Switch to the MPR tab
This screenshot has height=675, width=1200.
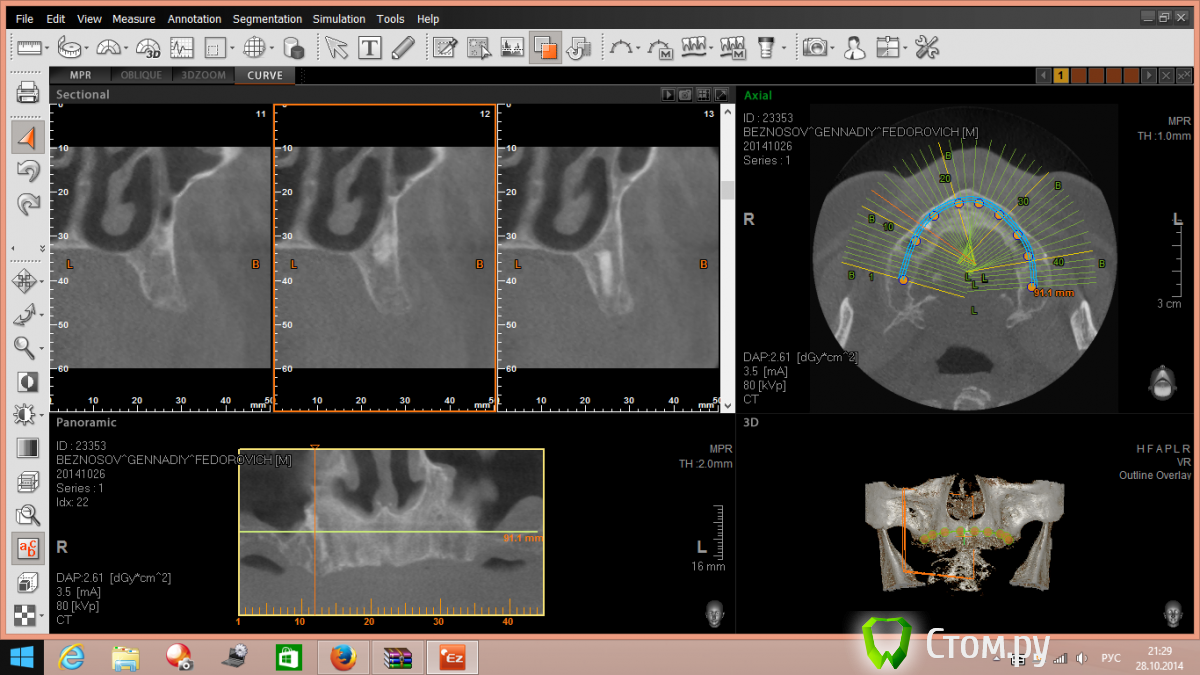point(81,75)
